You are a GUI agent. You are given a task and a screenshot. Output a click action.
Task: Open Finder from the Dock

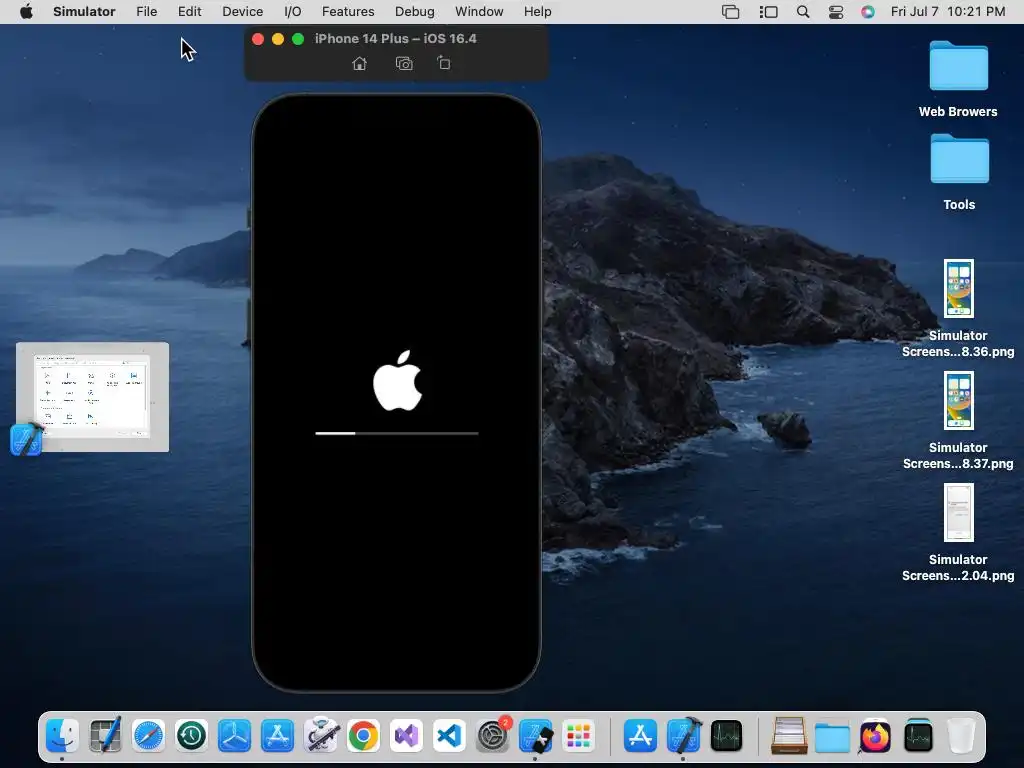[63, 736]
